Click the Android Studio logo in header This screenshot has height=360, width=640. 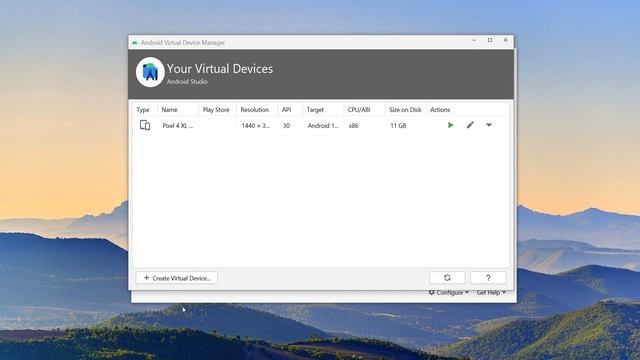(x=150, y=72)
